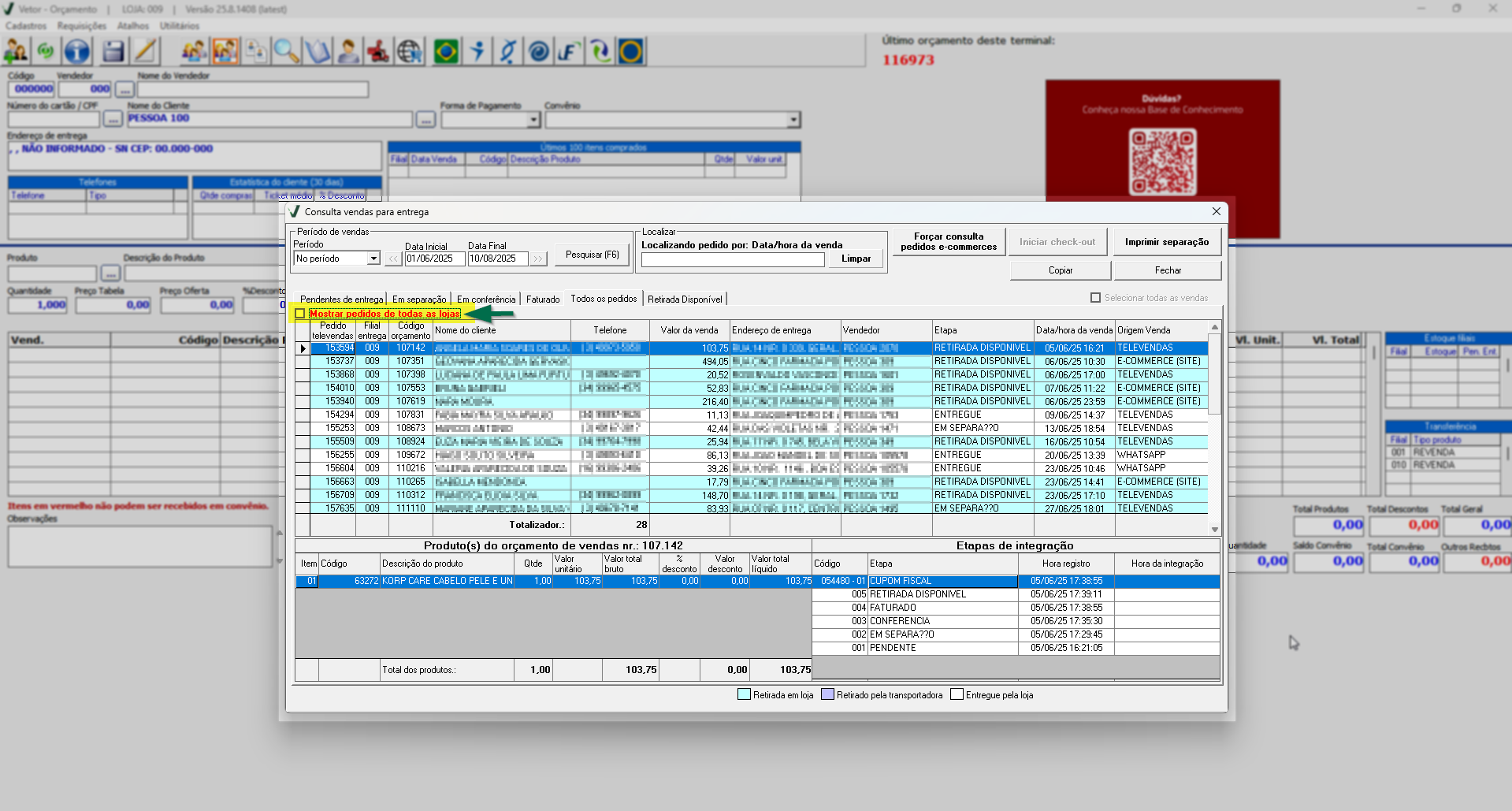The image size is (1512, 811).
Task: Click the Imprimir separação button
Action: [1167, 242]
